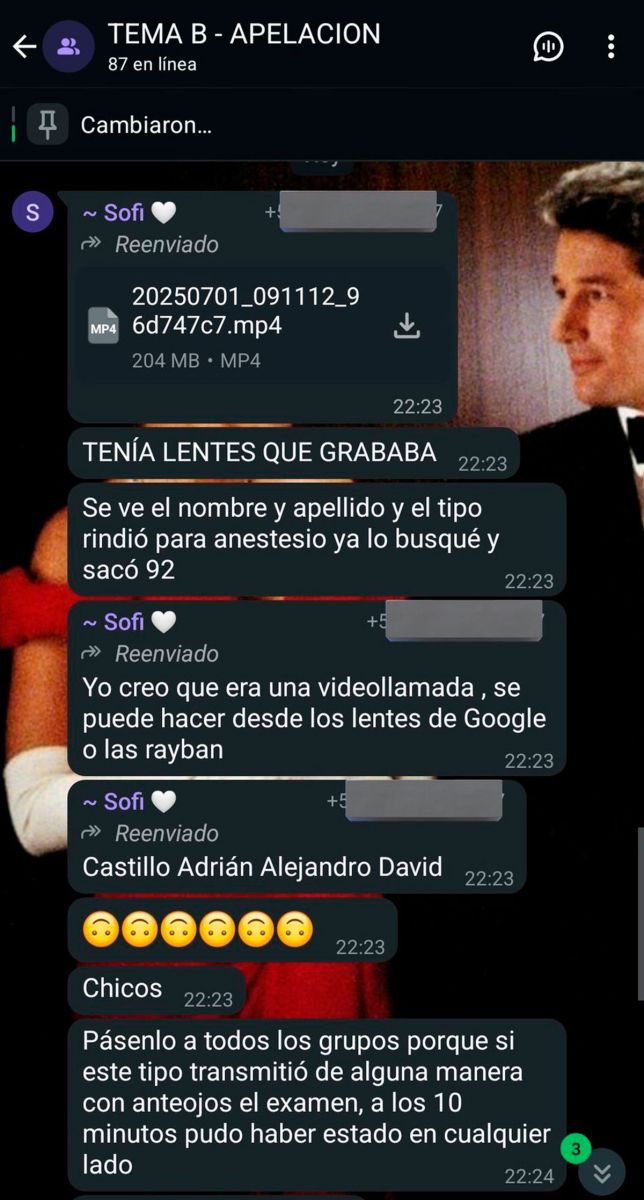This screenshot has height=1200, width=644.
Task: Tap the back arrow in header
Action: pos(24,46)
